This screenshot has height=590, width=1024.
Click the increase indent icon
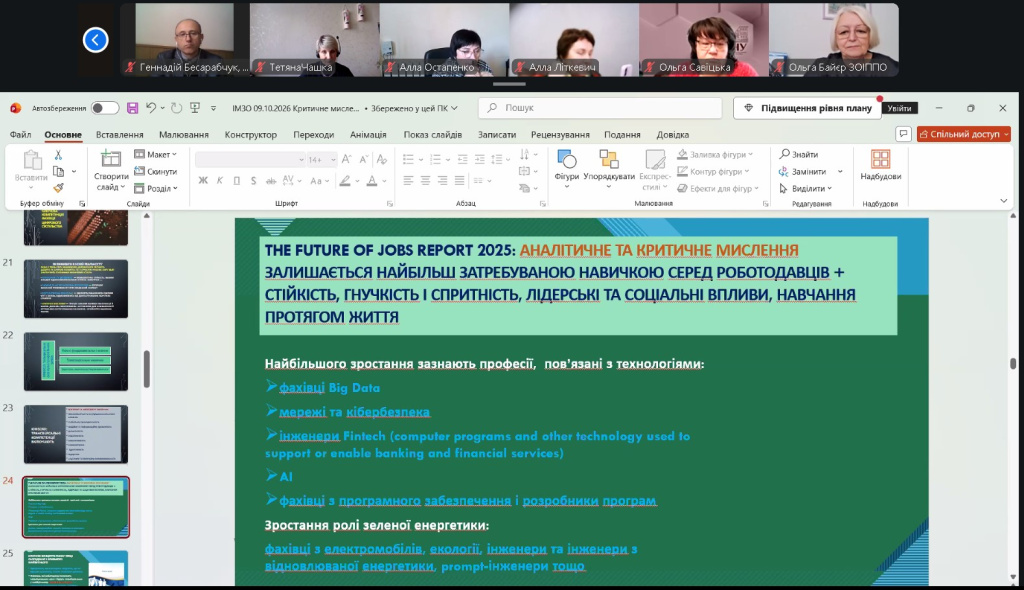[x=479, y=159]
